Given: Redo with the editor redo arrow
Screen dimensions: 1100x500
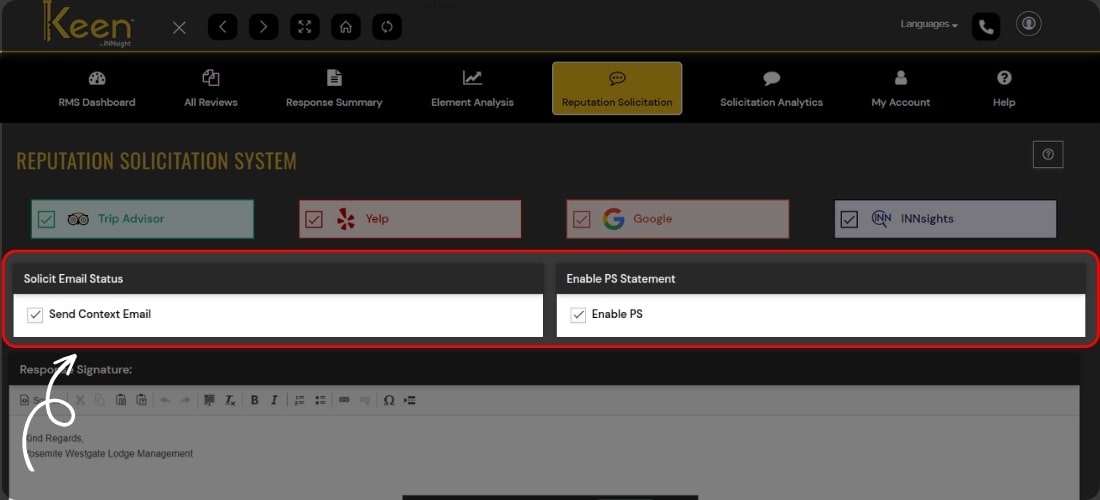Looking at the screenshot, I should coord(185,400).
